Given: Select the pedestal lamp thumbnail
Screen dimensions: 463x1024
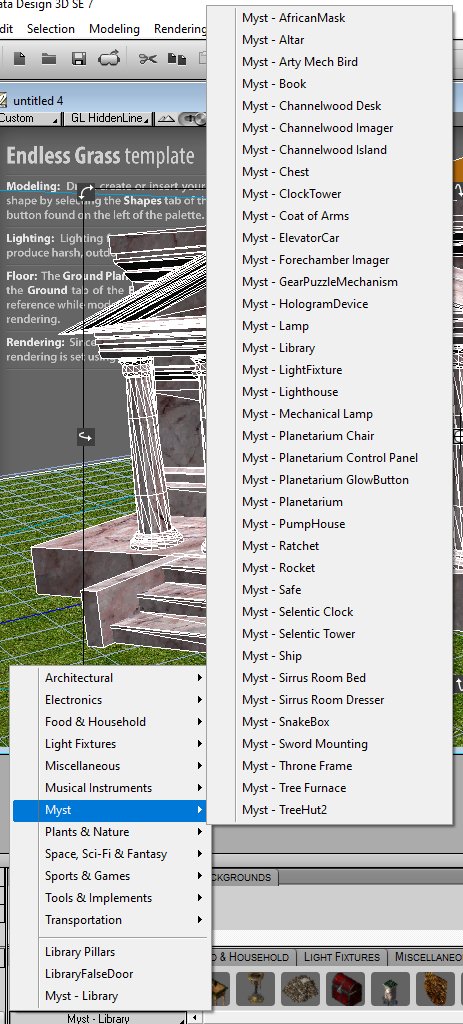Looking at the screenshot, I should pos(255,988).
